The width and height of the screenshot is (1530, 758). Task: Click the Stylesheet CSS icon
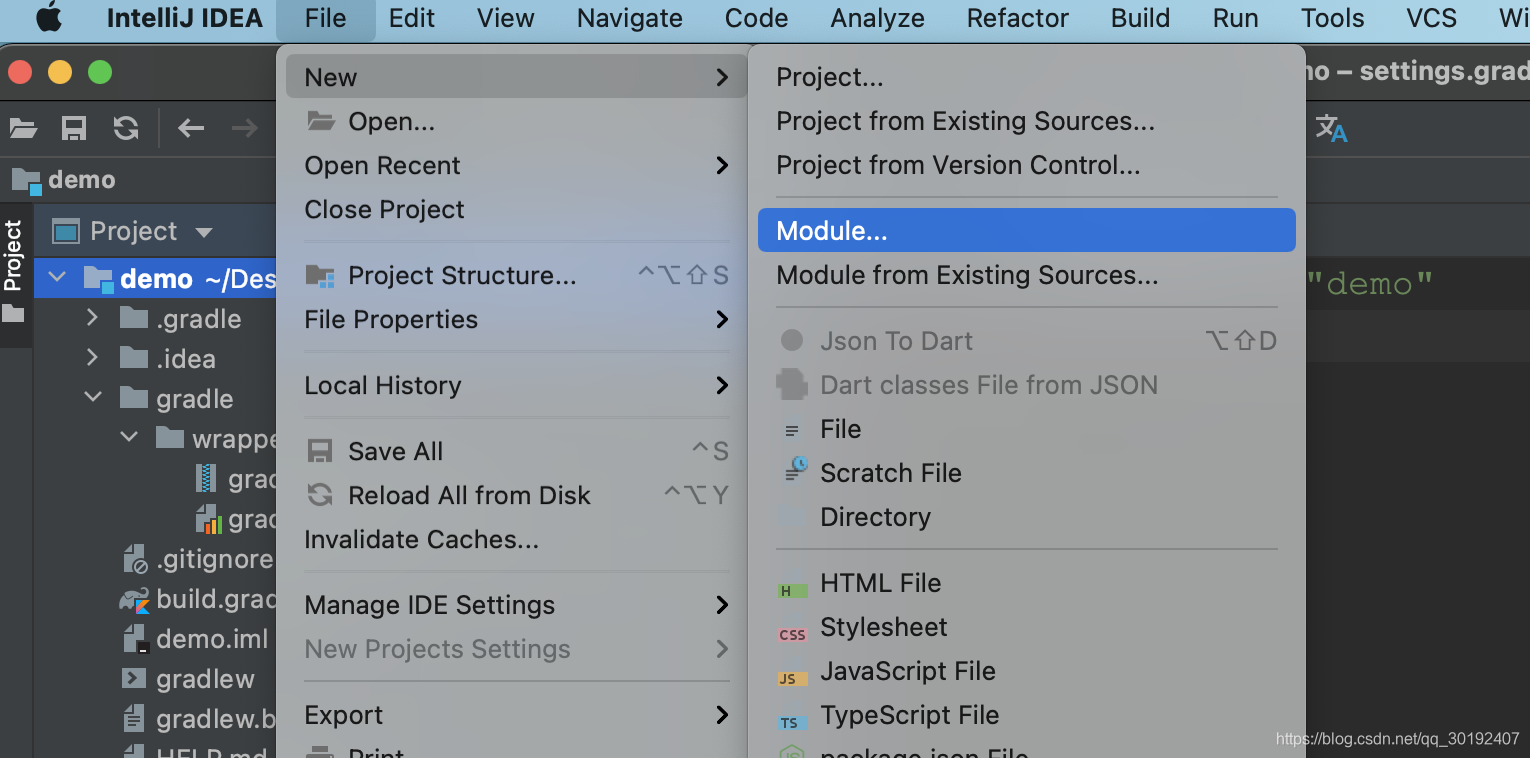[x=792, y=634]
